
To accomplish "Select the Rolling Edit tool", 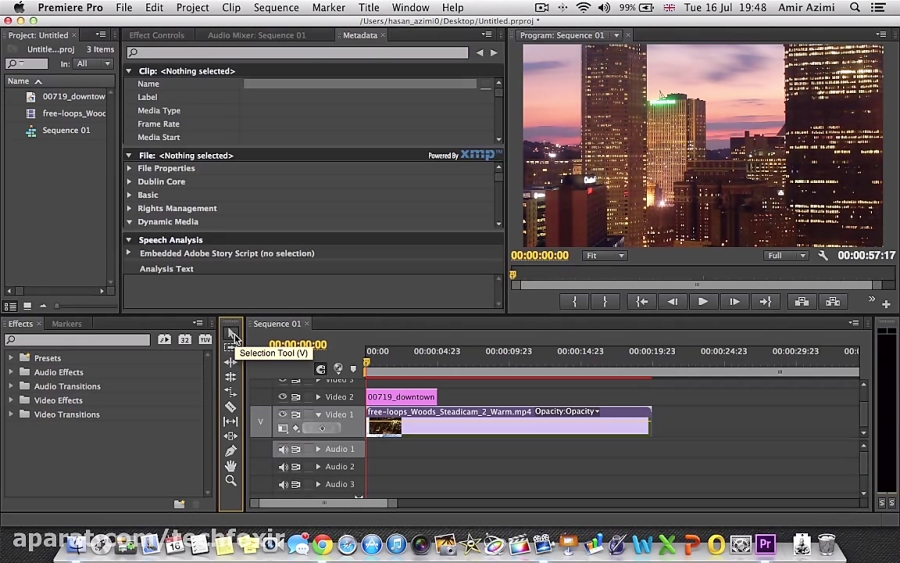I will (230, 377).
